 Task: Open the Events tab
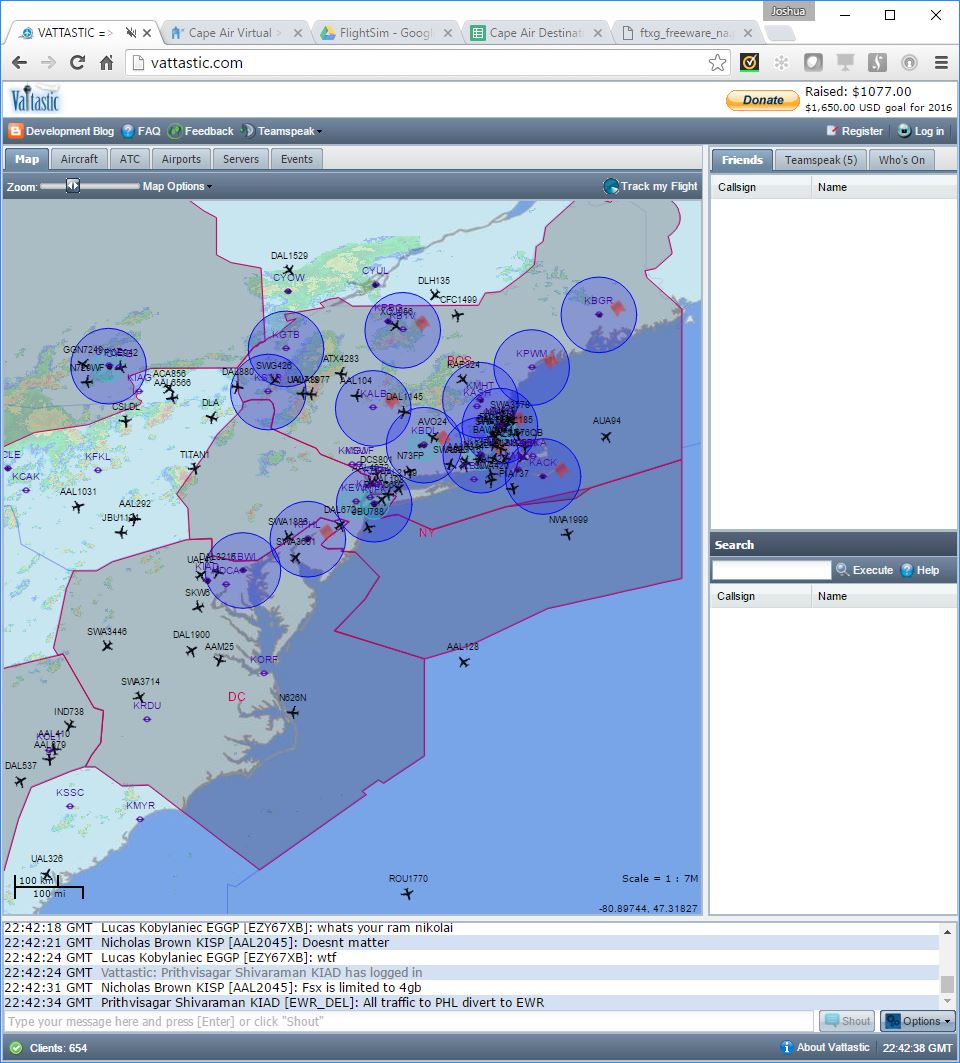(x=297, y=159)
